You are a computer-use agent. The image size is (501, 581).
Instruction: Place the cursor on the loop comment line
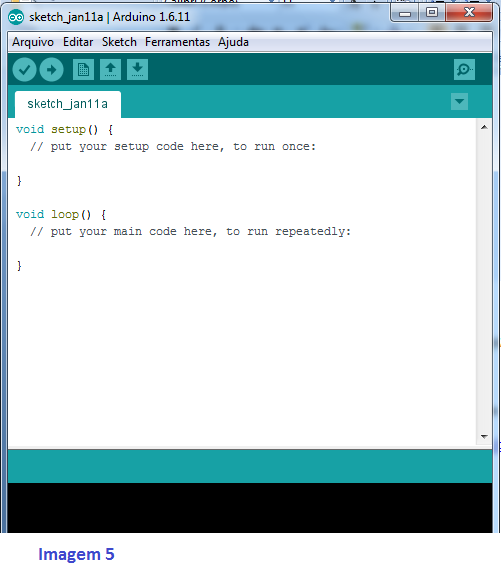tap(190, 232)
